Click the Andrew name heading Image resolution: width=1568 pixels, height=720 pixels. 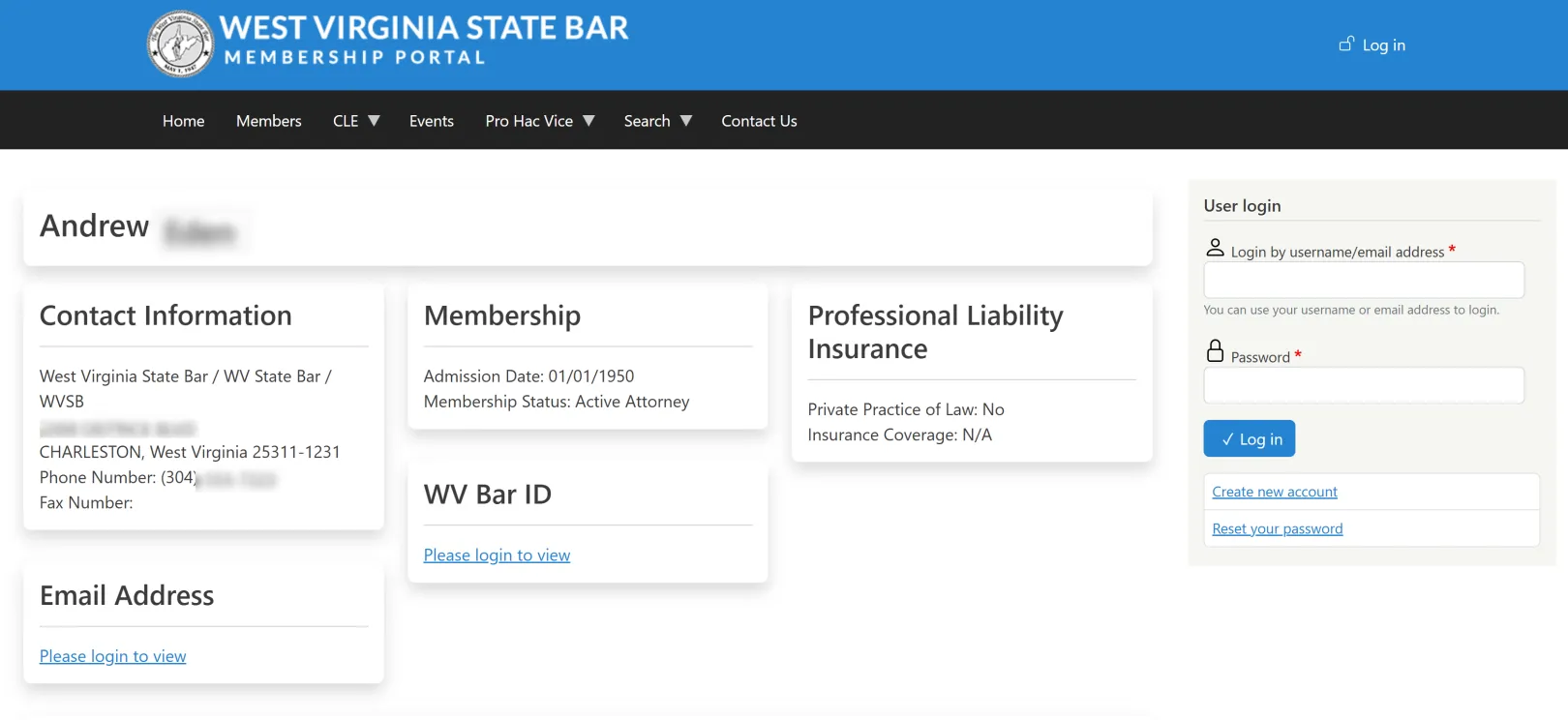(95, 225)
